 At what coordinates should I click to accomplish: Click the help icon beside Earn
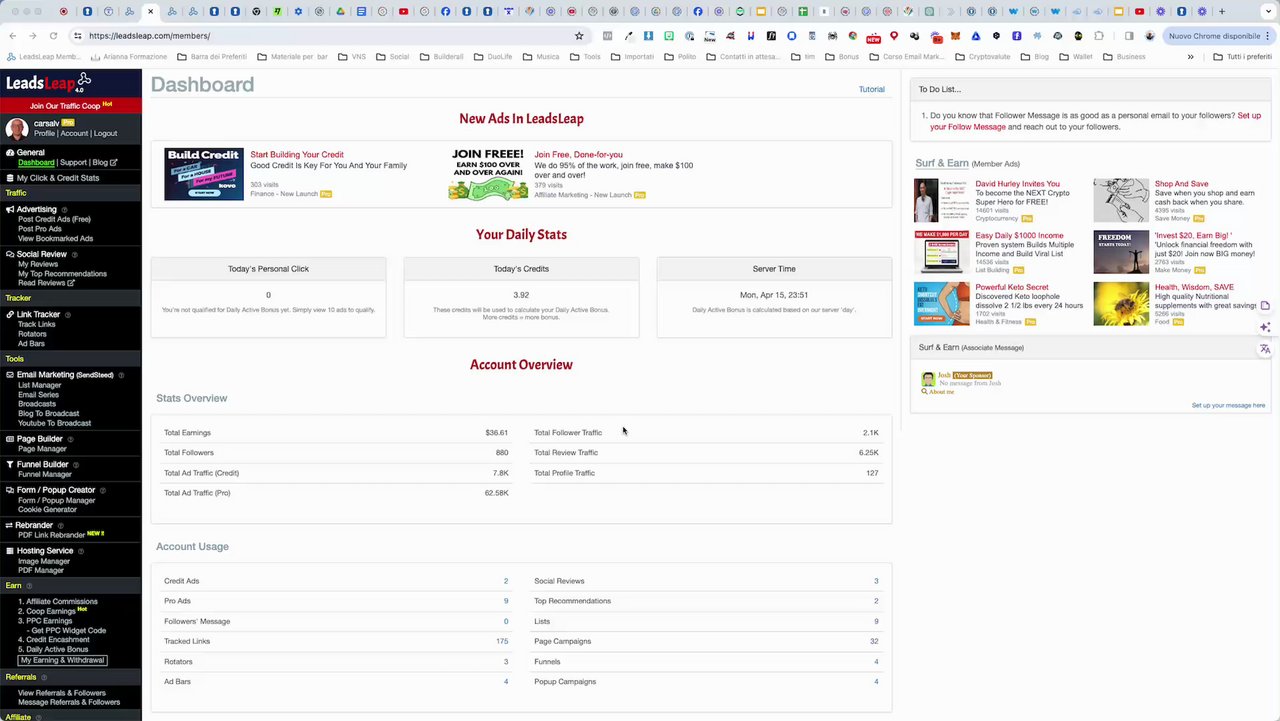[x=29, y=586]
